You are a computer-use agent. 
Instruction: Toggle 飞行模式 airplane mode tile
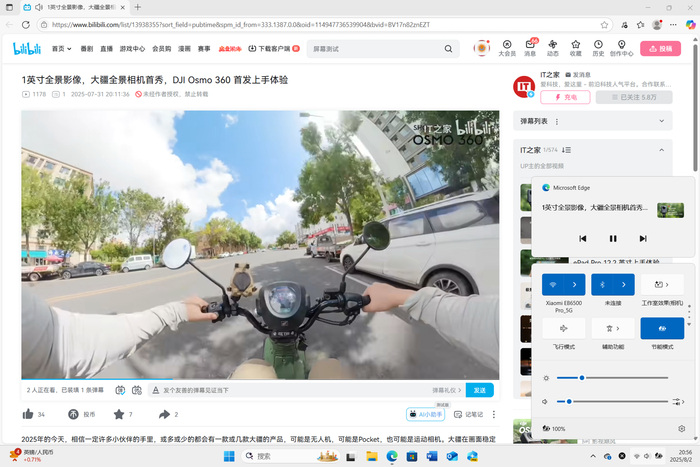click(563, 328)
